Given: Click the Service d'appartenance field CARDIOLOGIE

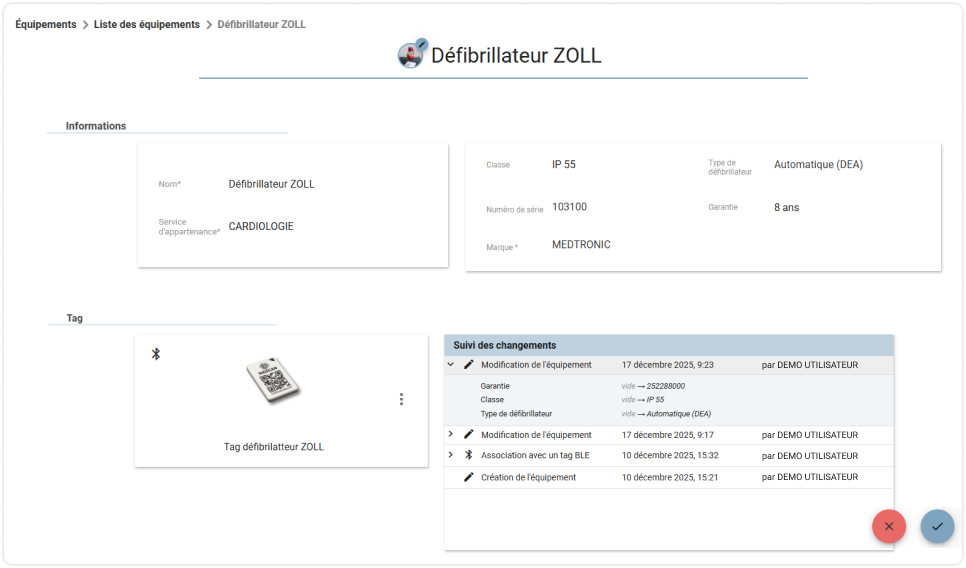Looking at the screenshot, I should [261, 226].
